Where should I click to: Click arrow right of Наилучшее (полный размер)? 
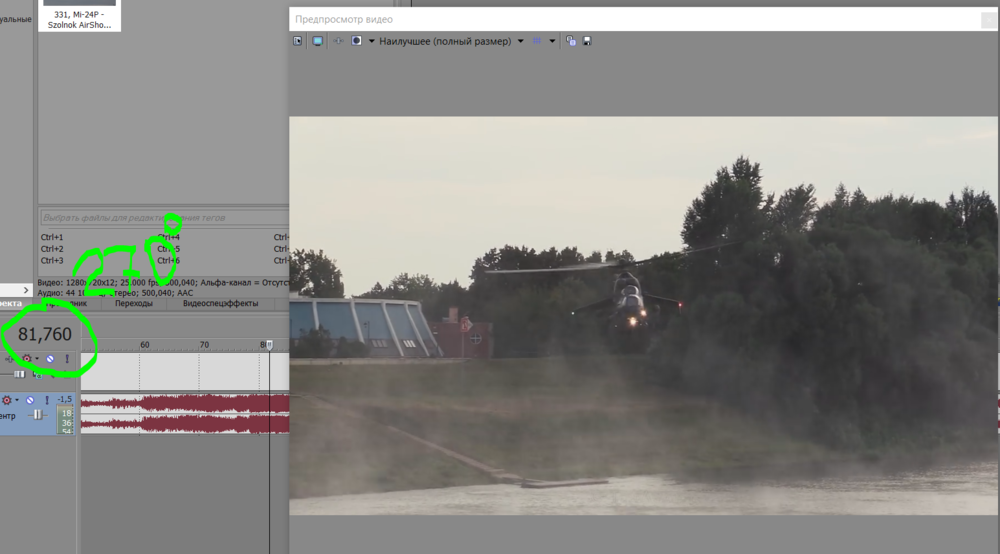coord(520,41)
